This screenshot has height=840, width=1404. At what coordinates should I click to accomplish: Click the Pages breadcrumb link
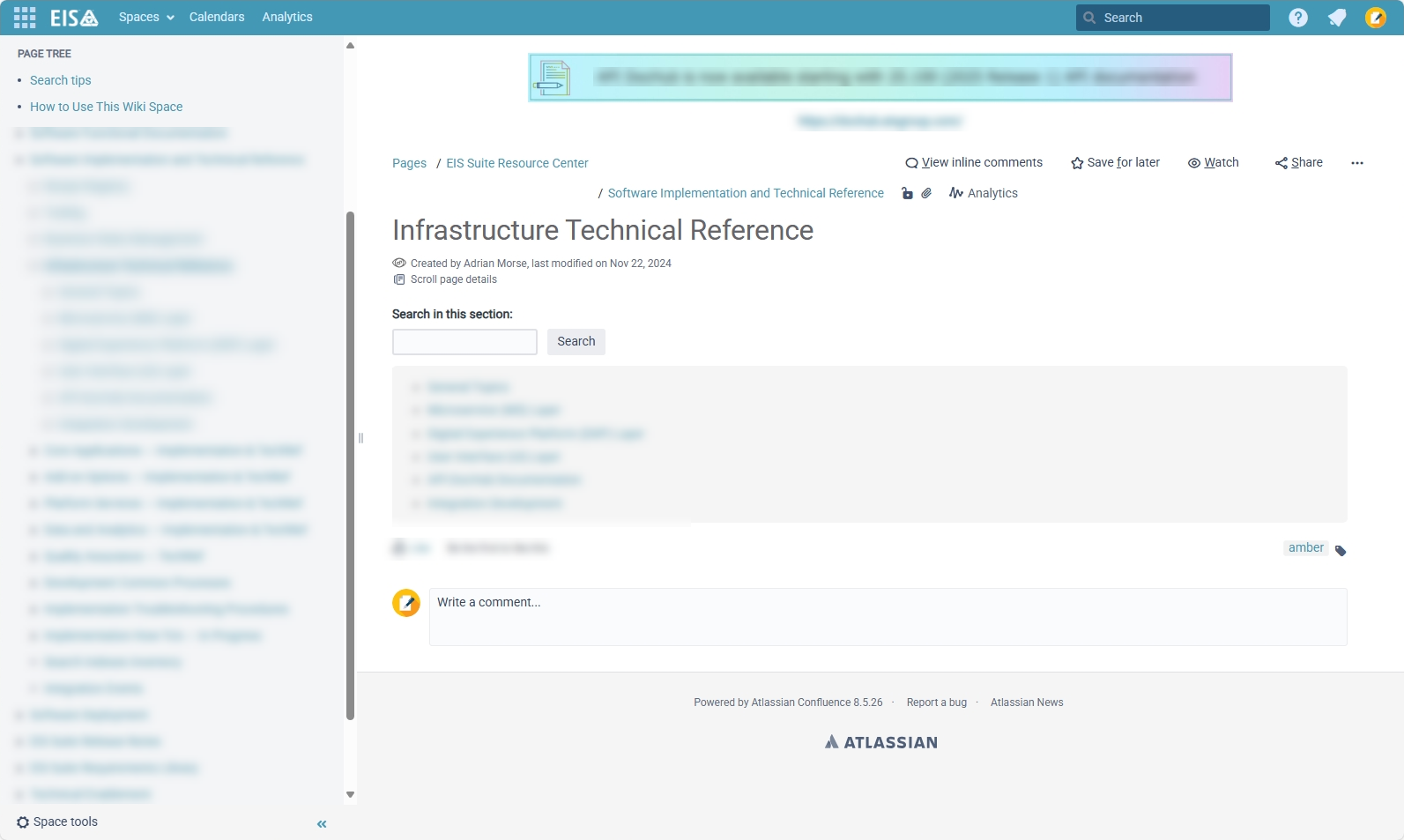[x=409, y=163]
